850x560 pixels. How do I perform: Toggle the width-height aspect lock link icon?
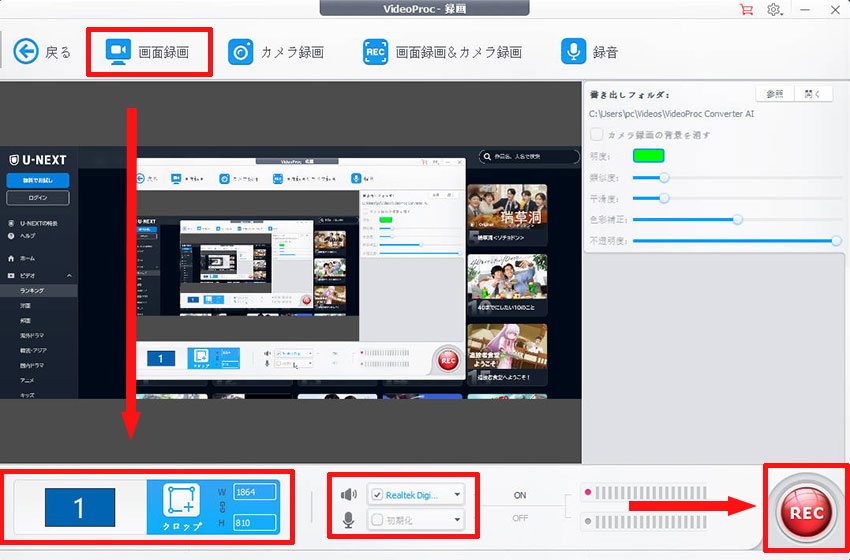point(222,507)
